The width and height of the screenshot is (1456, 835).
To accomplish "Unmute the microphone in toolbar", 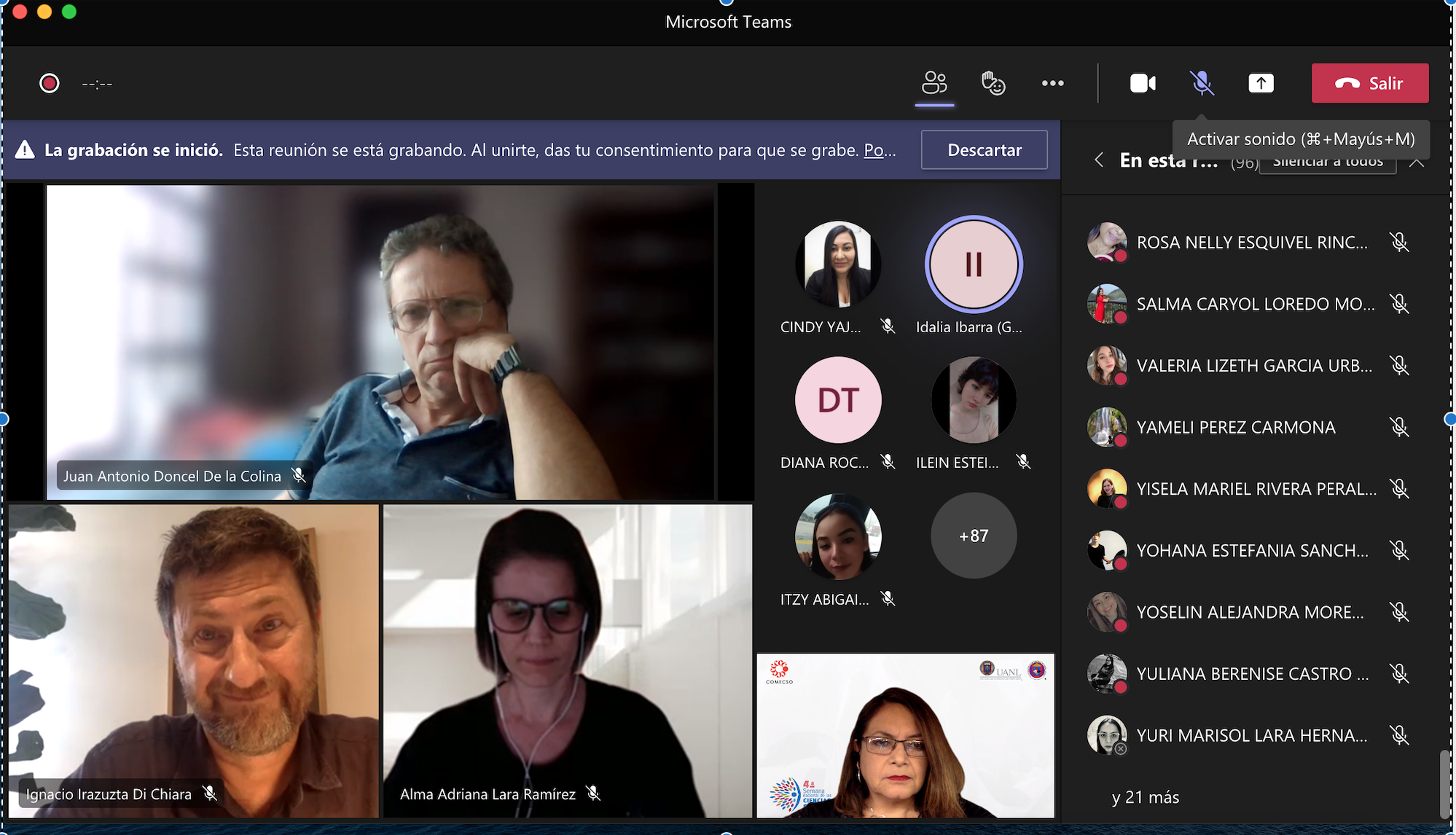I will [1202, 83].
